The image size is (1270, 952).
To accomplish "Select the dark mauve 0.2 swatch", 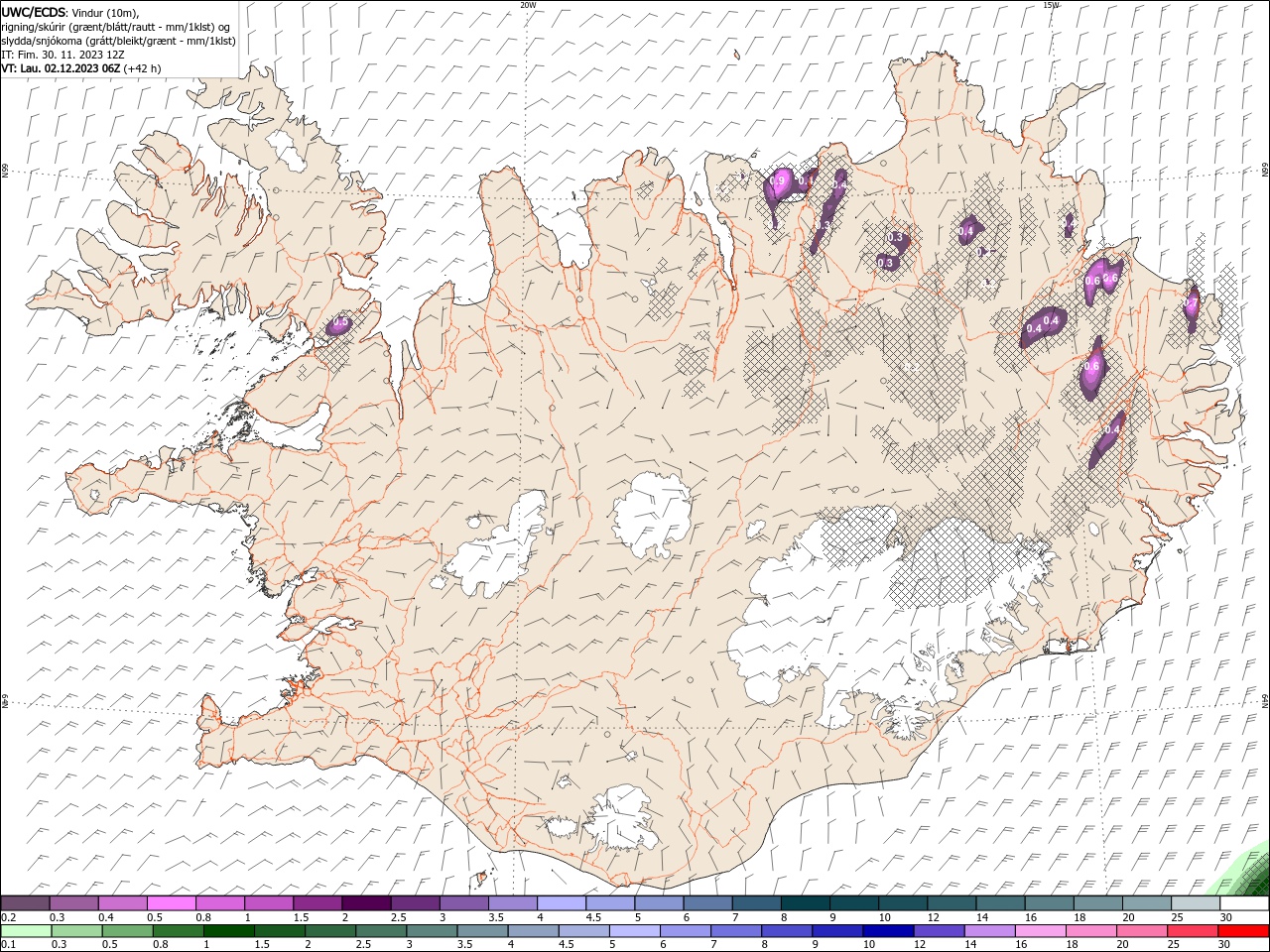I will (x=25, y=903).
